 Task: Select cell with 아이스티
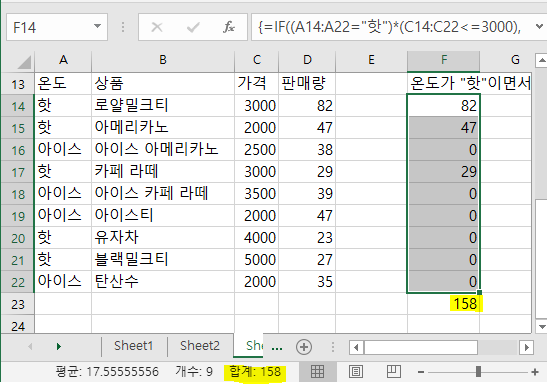pyautogui.click(x=163, y=216)
